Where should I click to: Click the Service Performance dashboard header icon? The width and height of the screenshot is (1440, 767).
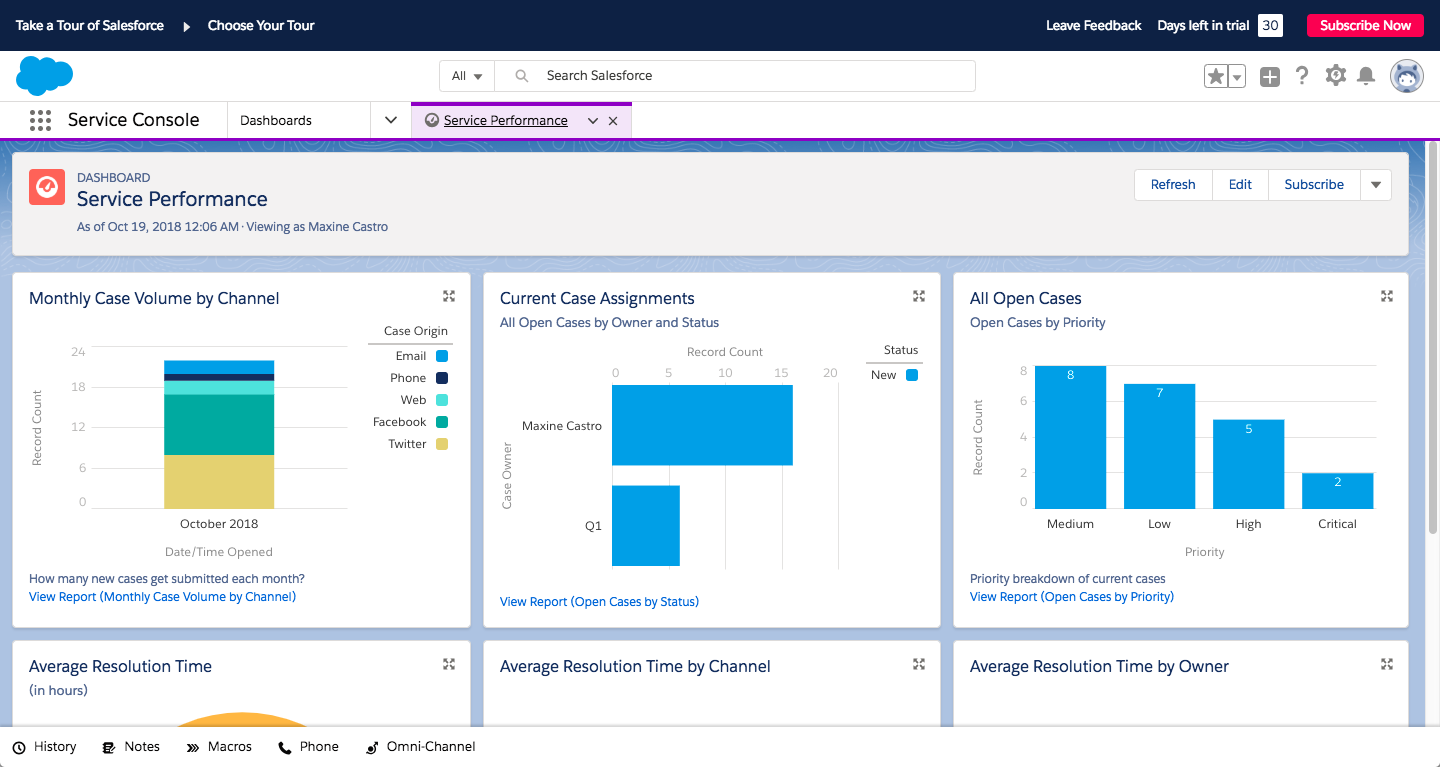click(47, 187)
